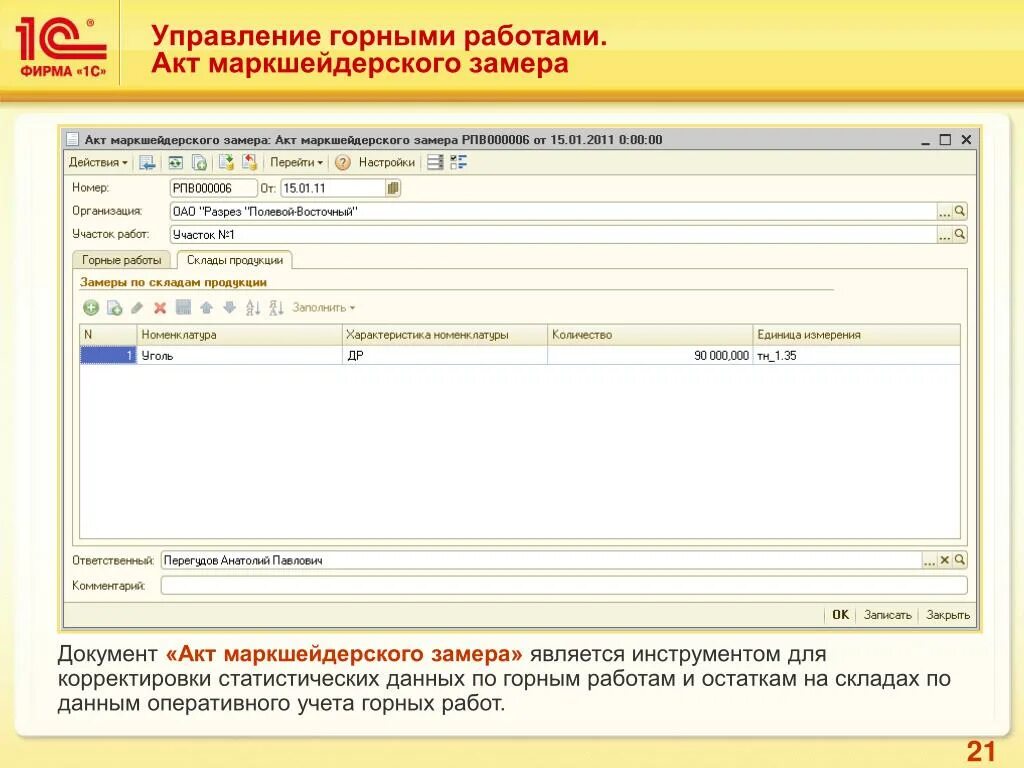Click the checklist settings icon in toolbar

click(458, 163)
